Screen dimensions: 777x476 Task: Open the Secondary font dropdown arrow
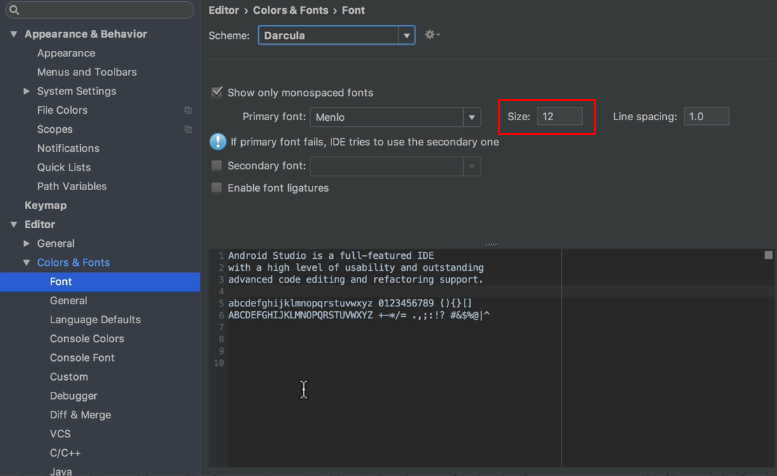[472, 166]
